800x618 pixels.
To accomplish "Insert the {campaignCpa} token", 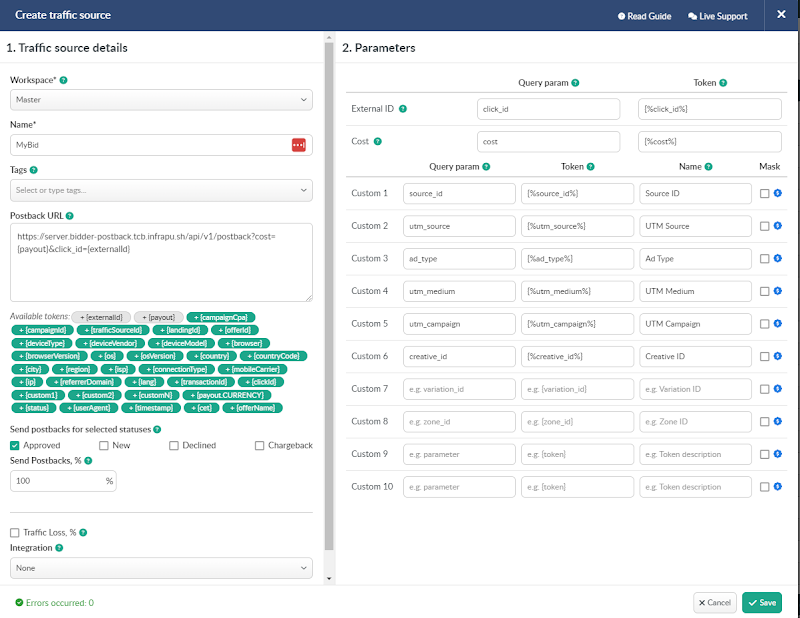I will click(x=221, y=317).
